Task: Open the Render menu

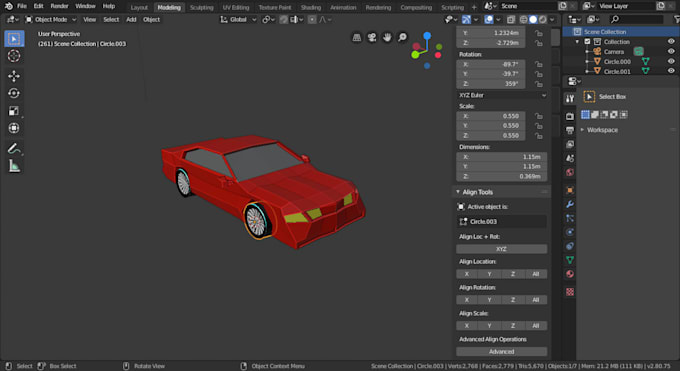Action: pos(59,6)
